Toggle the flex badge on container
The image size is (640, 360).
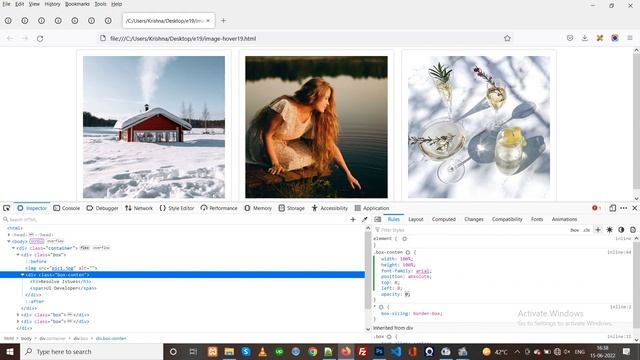point(84,248)
